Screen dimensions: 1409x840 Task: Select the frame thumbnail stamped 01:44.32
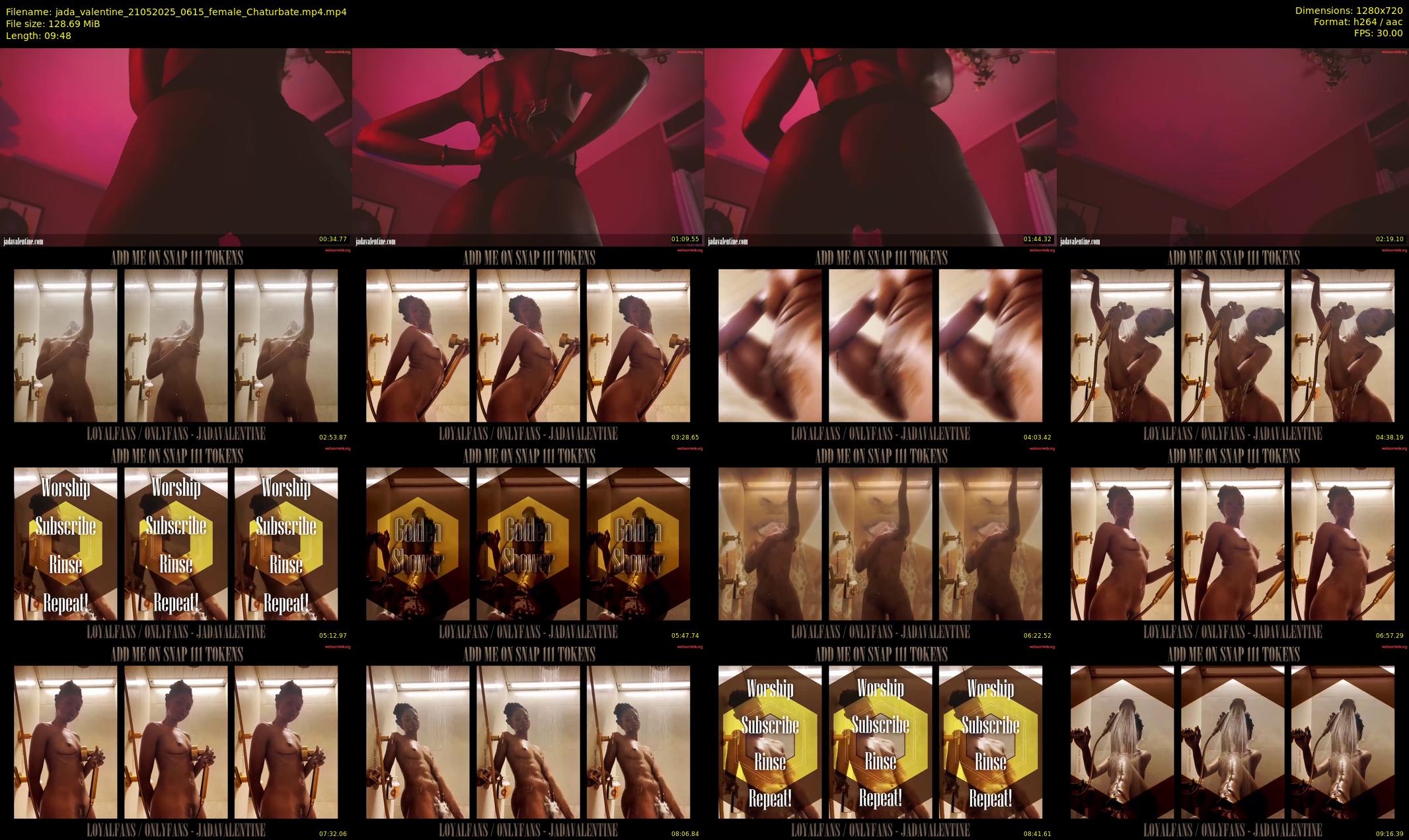coord(880,147)
